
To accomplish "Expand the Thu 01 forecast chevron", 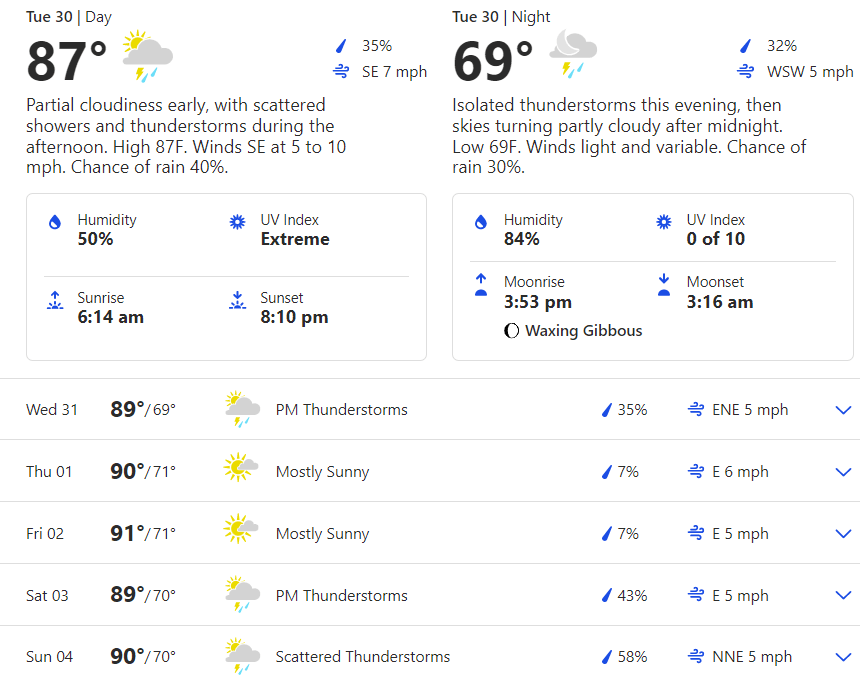I will [842, 472].
